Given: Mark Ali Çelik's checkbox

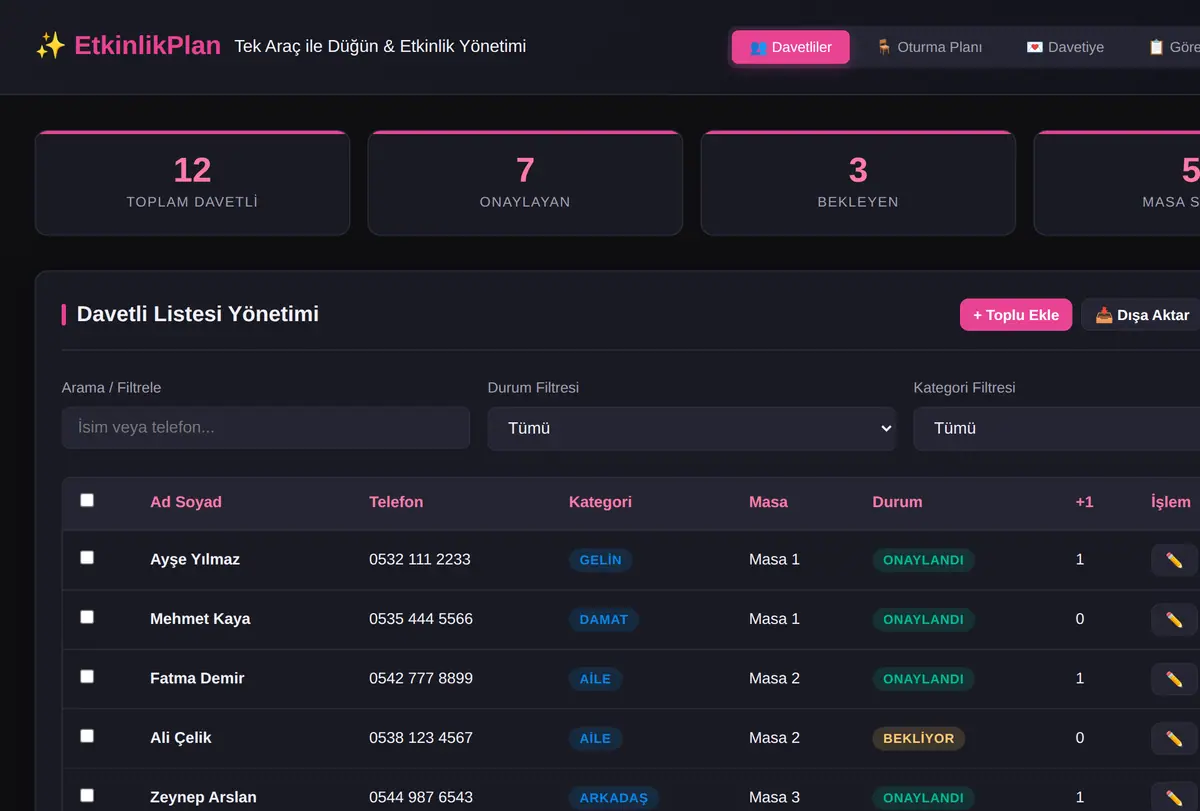Looking at the screenshot, I should (87, 736).
